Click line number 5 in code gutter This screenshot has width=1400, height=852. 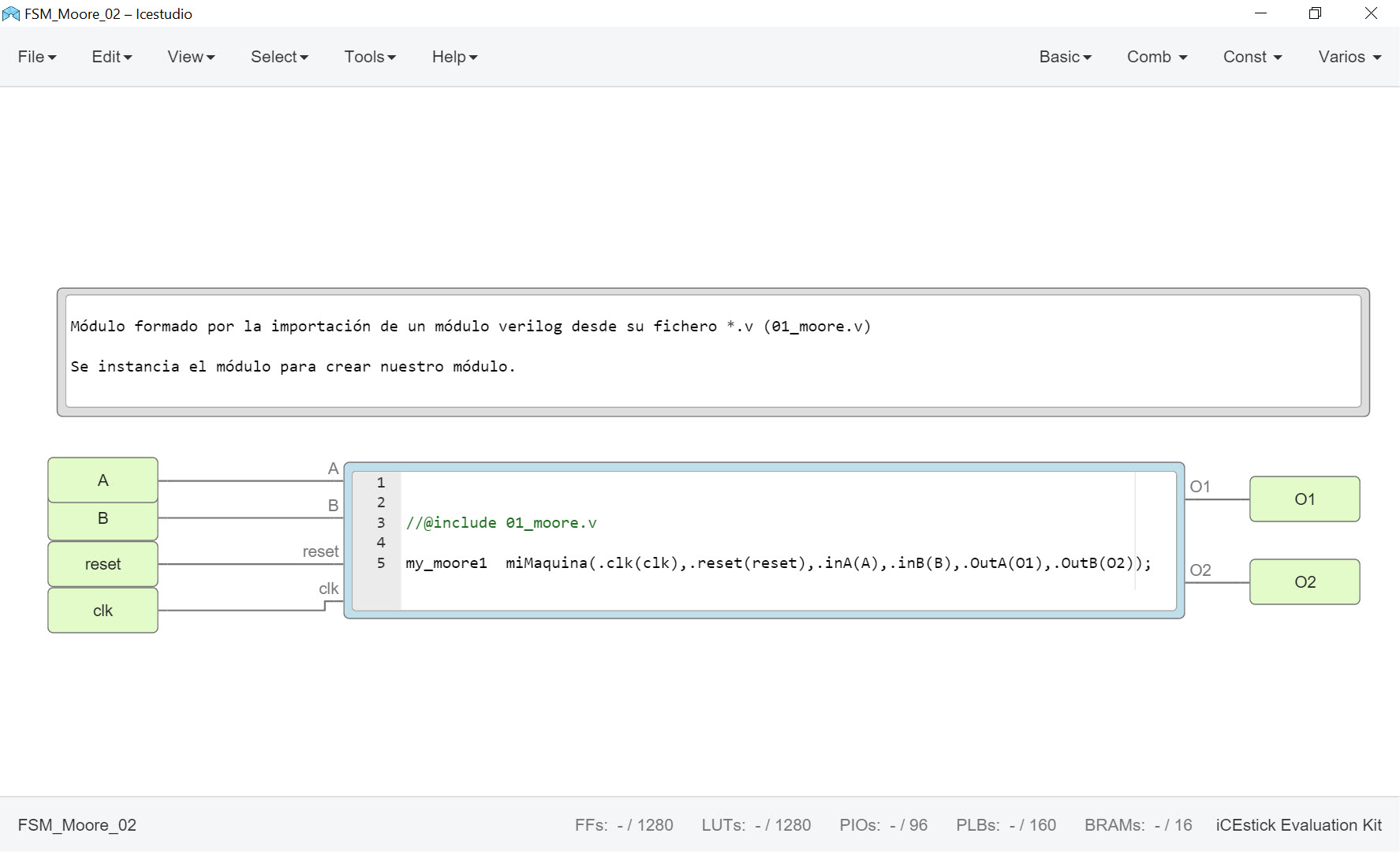(381, 562)
